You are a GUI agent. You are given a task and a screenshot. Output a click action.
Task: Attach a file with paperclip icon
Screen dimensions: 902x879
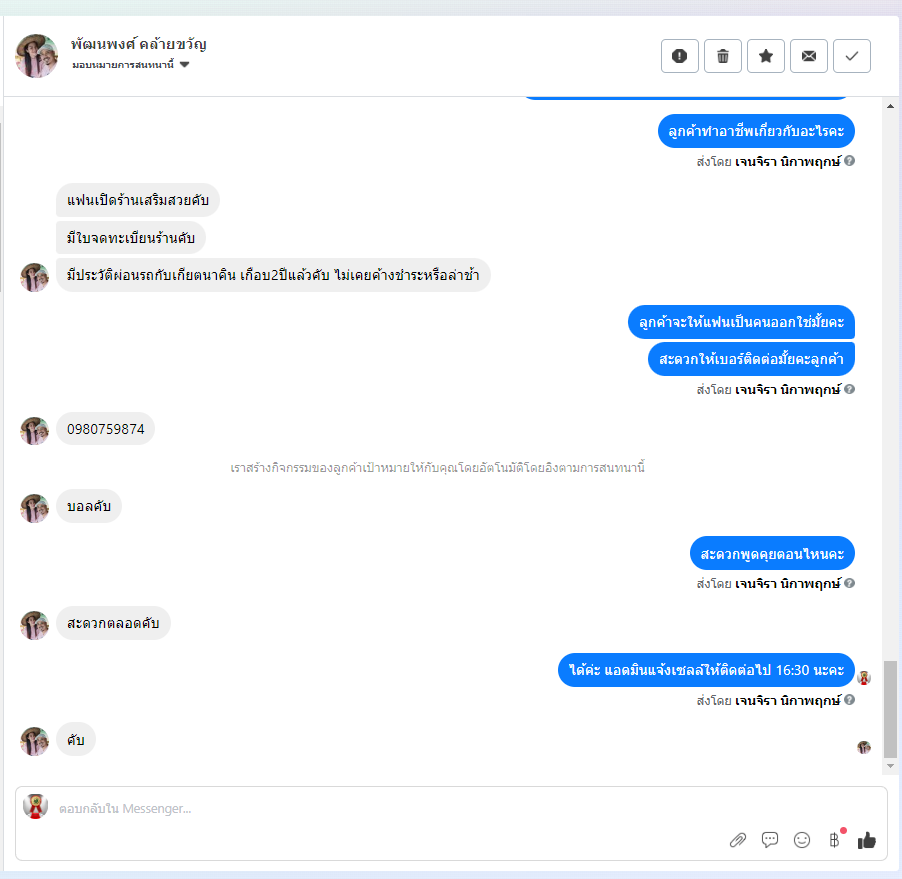737,840
